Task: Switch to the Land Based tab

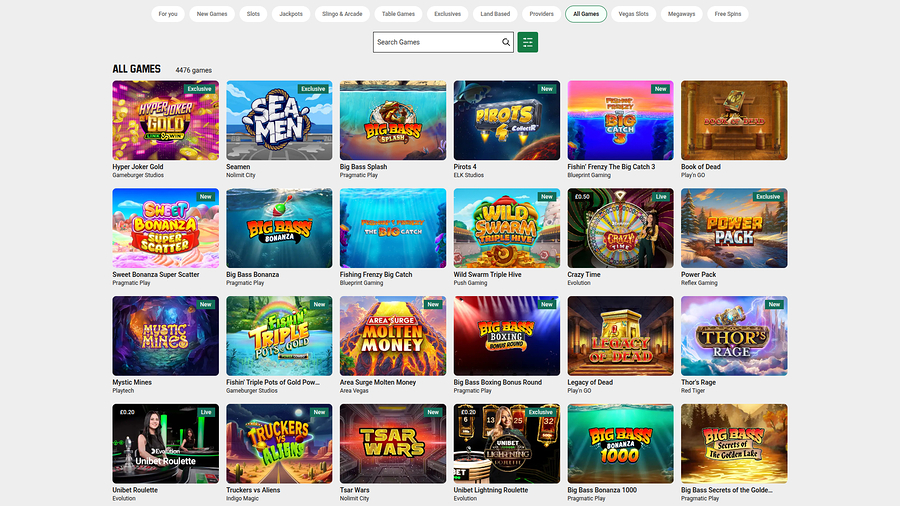Action: coord(495,14)
